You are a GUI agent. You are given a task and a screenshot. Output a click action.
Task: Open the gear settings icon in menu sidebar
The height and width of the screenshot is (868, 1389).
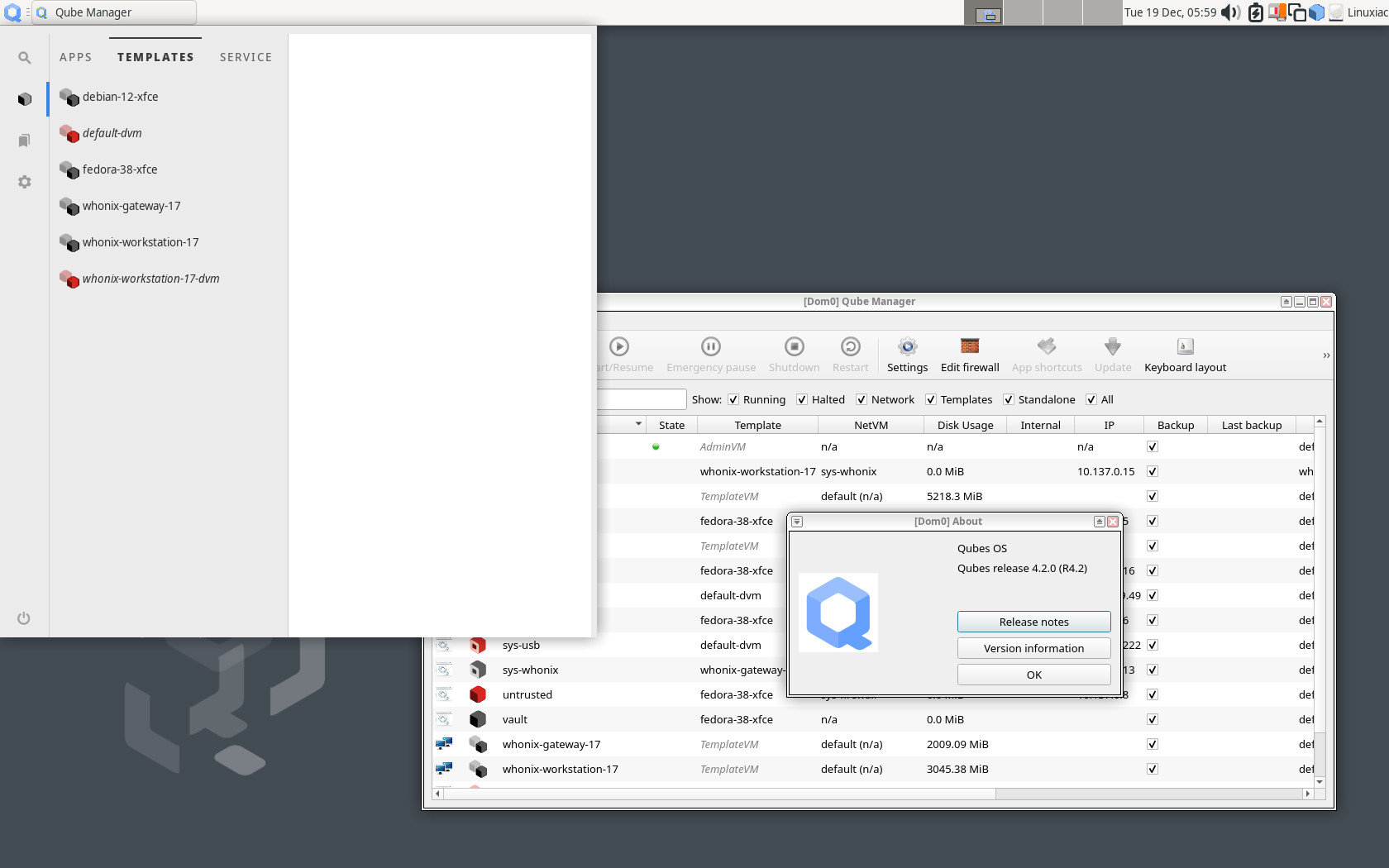click(25, 182)
